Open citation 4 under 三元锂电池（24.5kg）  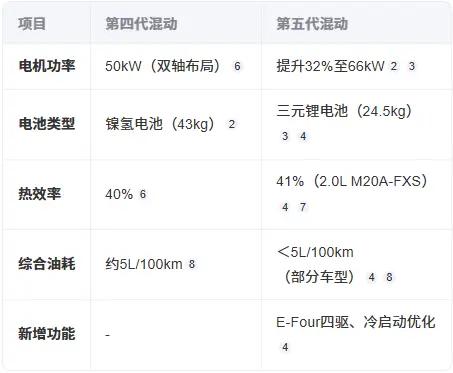pyautogui.click(x=303, y=136)
